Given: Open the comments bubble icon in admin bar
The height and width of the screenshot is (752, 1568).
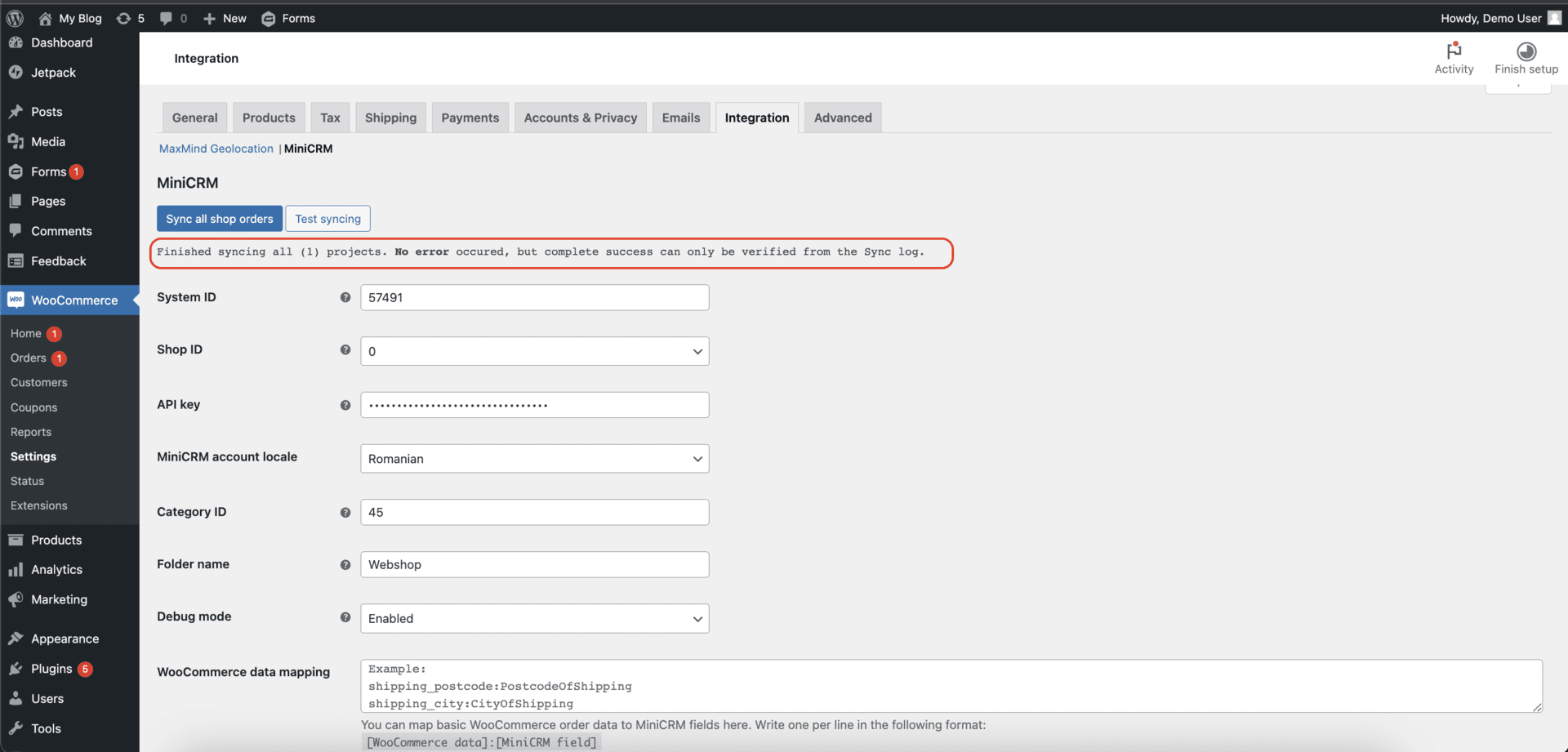Looking at the screenshot, I should pyautogui.click(x=166, y=18).
